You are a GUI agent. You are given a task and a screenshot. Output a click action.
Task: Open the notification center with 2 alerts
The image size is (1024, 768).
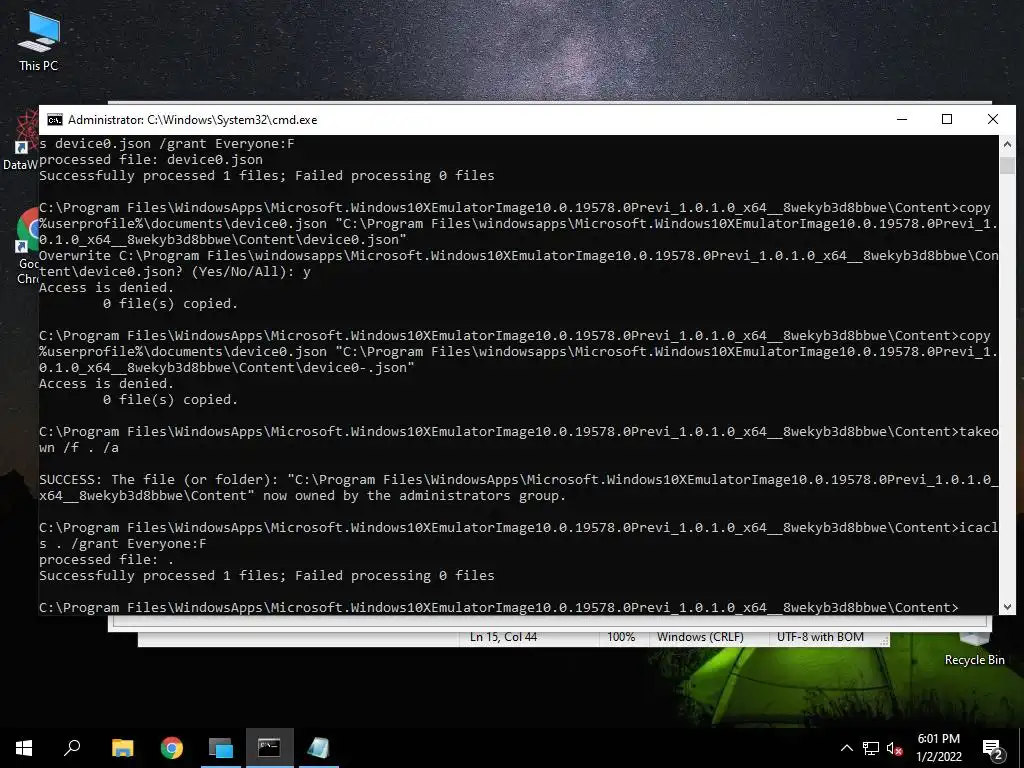tap(993, 748)
